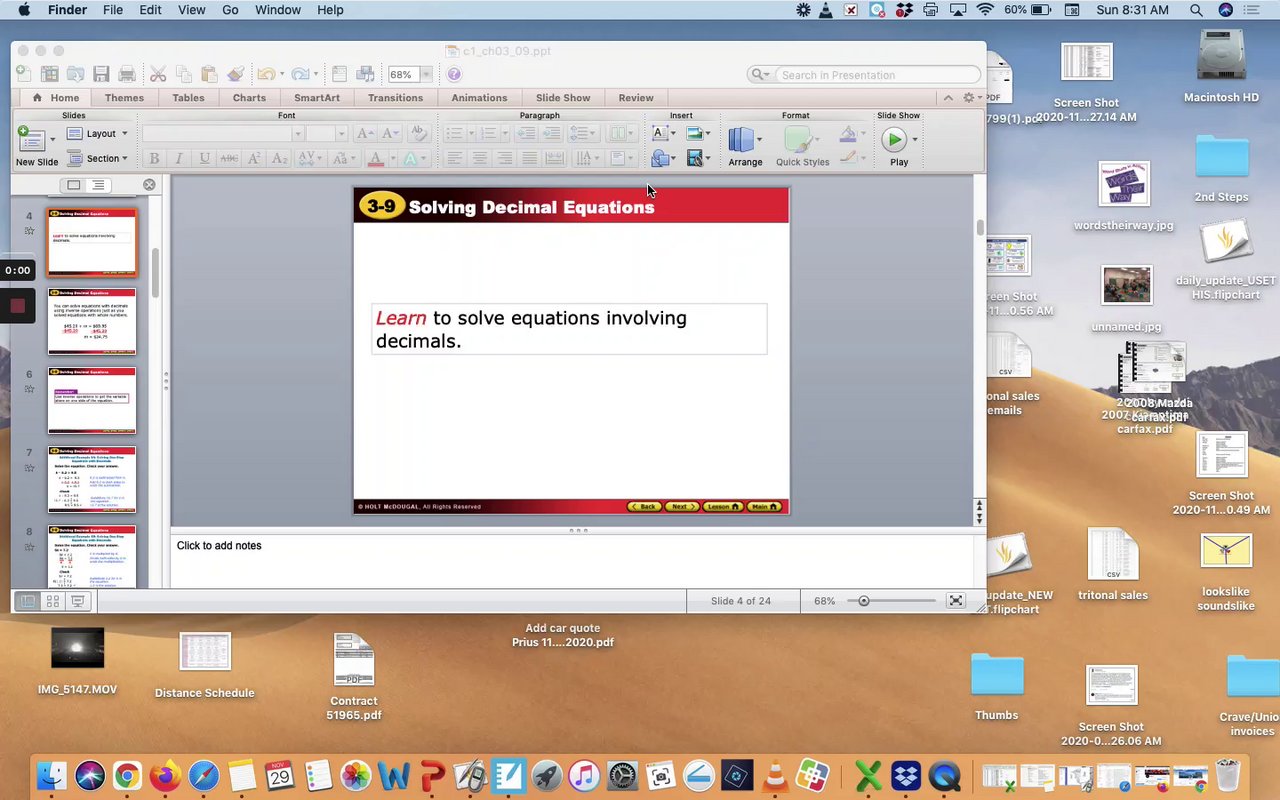Image resolution: width=1280 pixels, height=800 pixels.
Task: Click the Back button on the slide
Action: point(644,507)
